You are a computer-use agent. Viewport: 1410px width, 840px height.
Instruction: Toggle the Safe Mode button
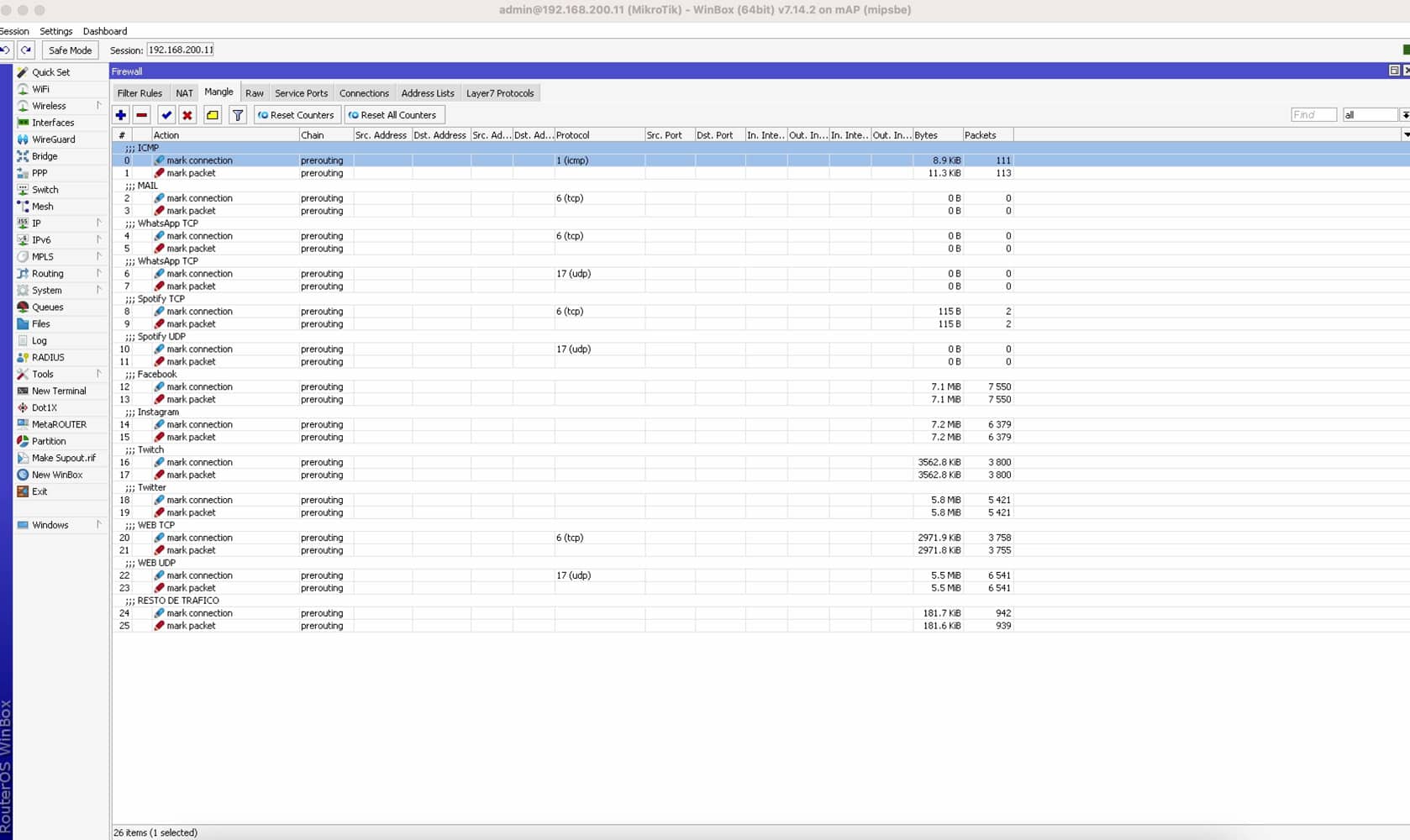(70, 50)
